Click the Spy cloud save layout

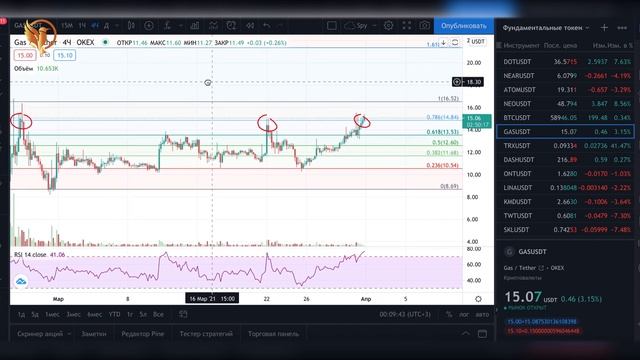pyautogui.click(x=356, y=26)
